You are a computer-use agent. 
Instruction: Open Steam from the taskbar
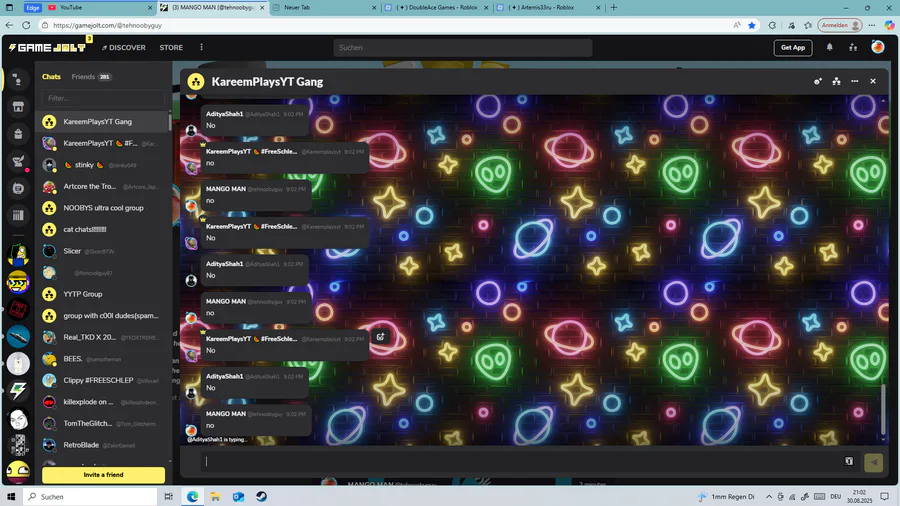pos(261,496)
